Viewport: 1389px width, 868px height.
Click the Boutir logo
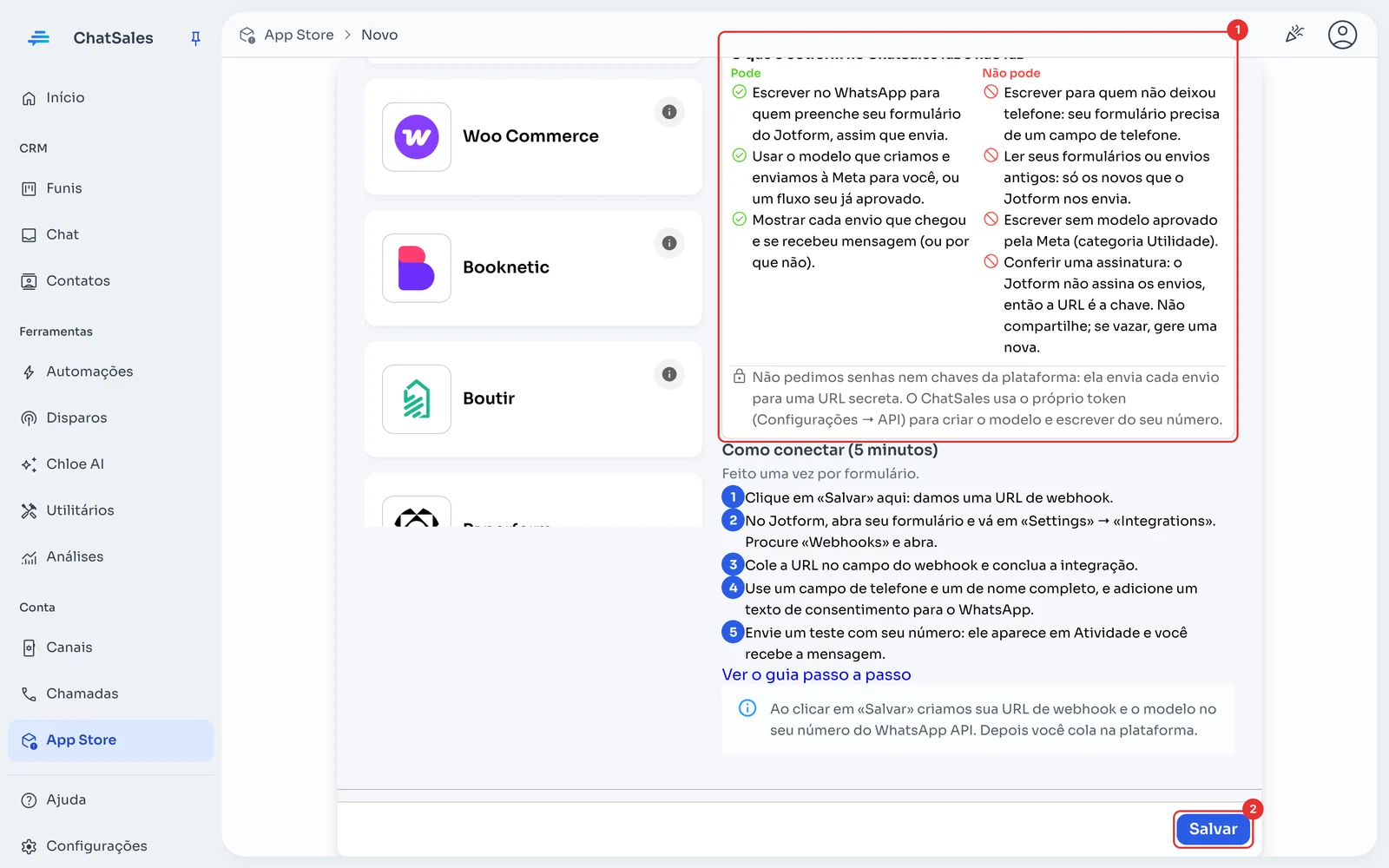tap(417, 399)
